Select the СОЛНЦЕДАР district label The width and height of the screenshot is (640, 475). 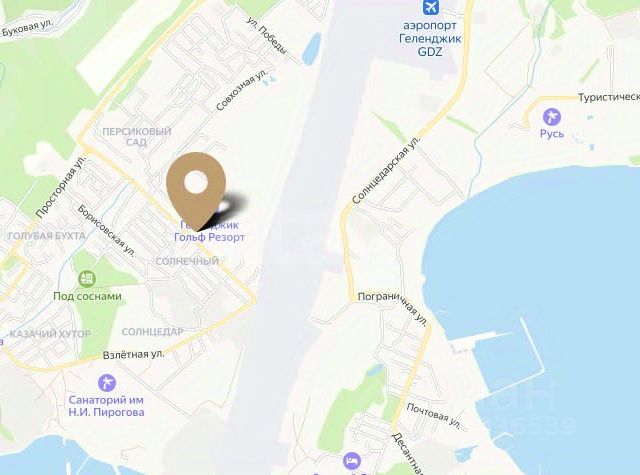[153, 332]
